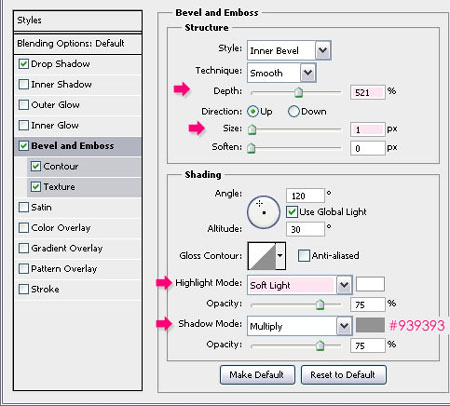Open the Technique dropdown showing Smooth
Image resolution: width=450 pixels, height=406 pixels.
click(282, 73)
